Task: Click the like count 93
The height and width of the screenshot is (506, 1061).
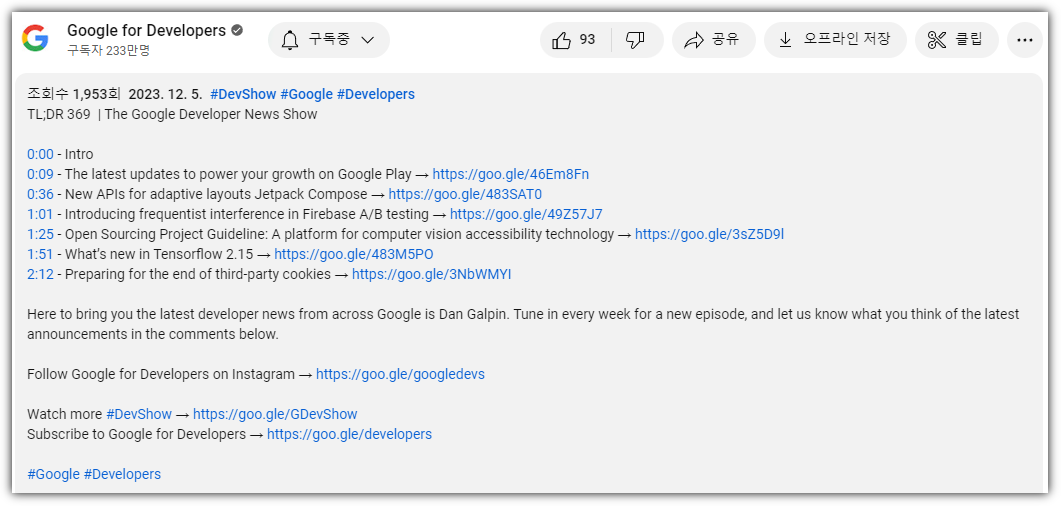Action: point(587,40)
